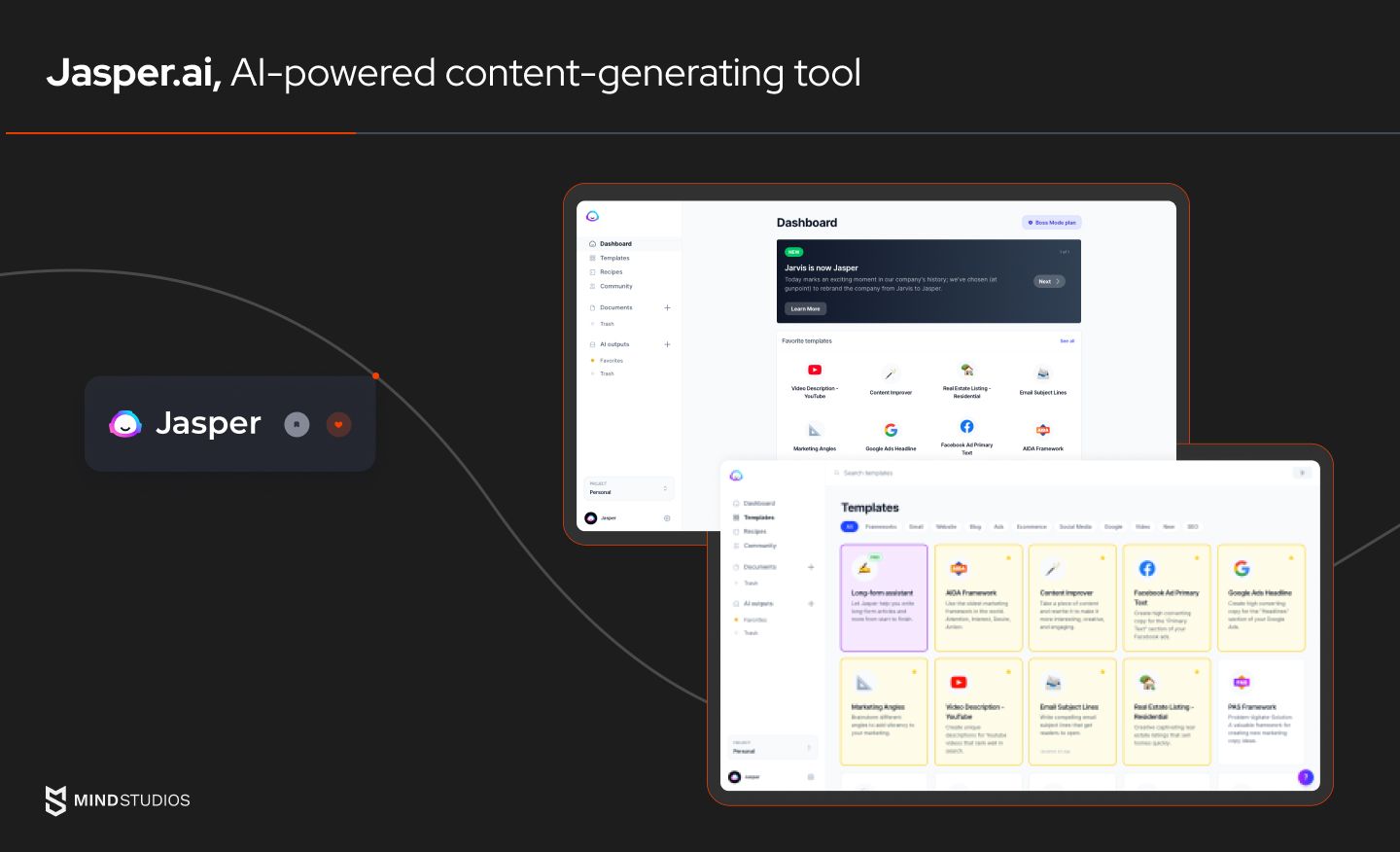Click the gray round icon on Jasper badge

297,424
